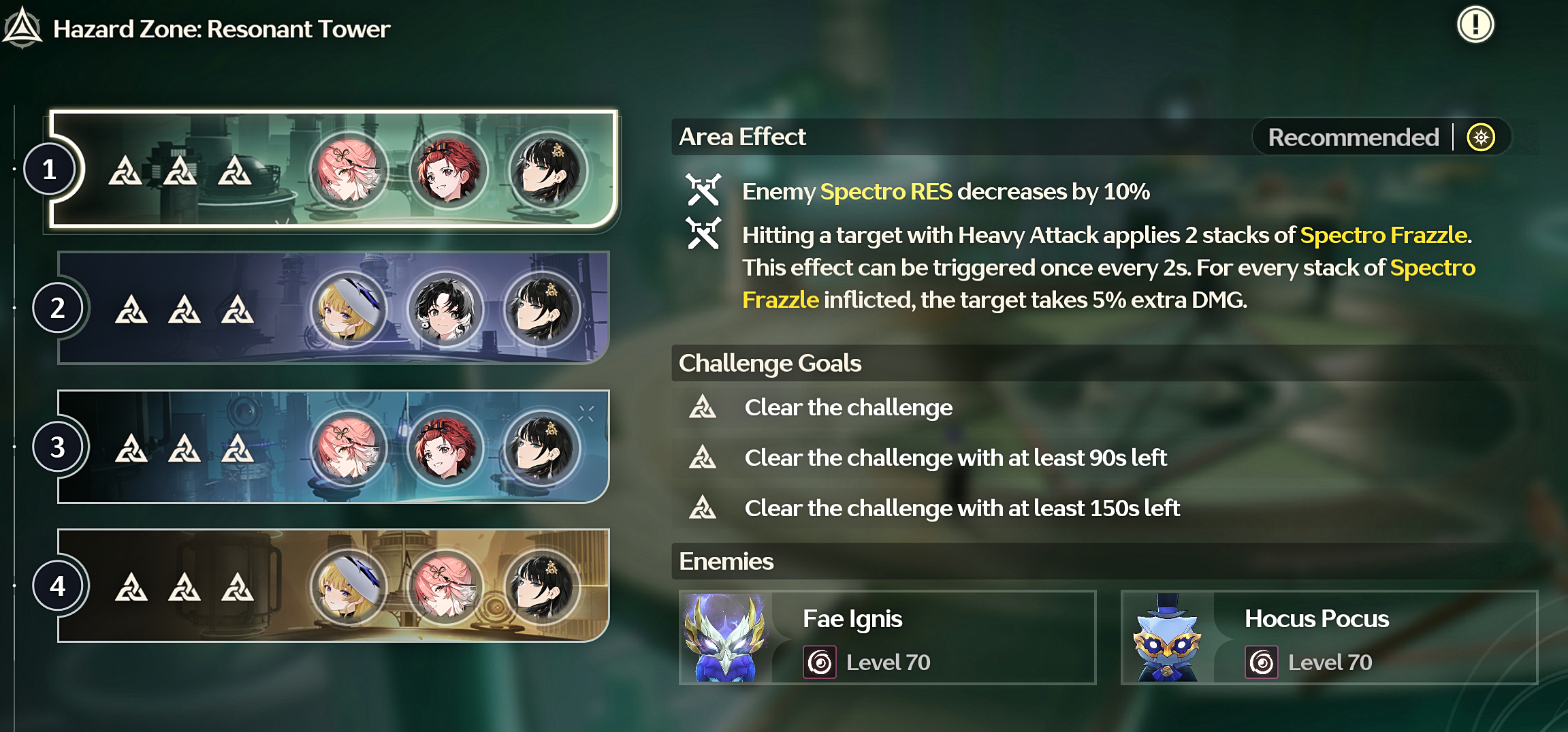The image size is (1568, 732).
Task: Click the Fae Ignis Havoc element icon
Action: [820, 662]
